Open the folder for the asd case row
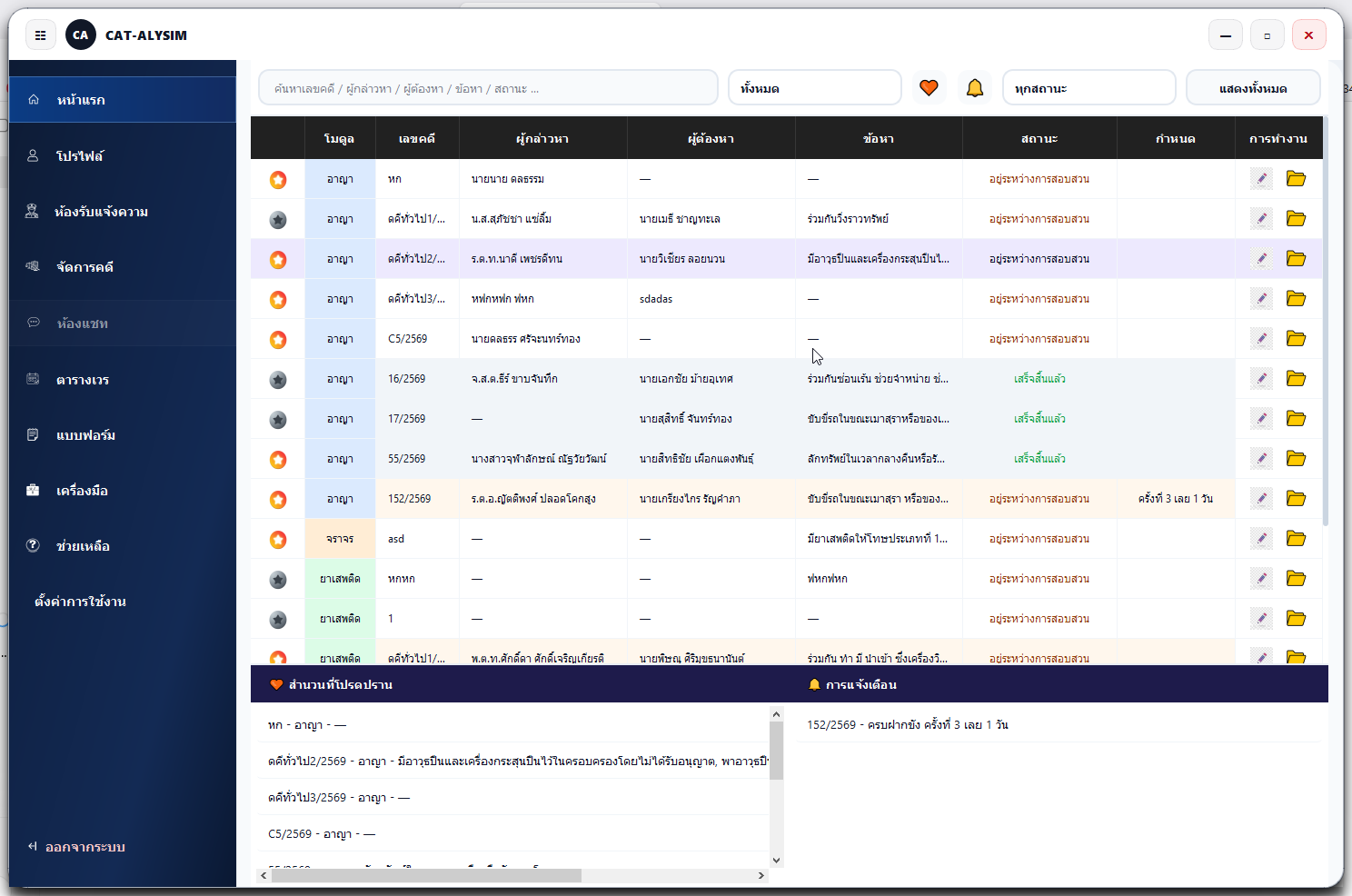The width and height of the screenshot is (1352, 896). [x=1296, y=539]
